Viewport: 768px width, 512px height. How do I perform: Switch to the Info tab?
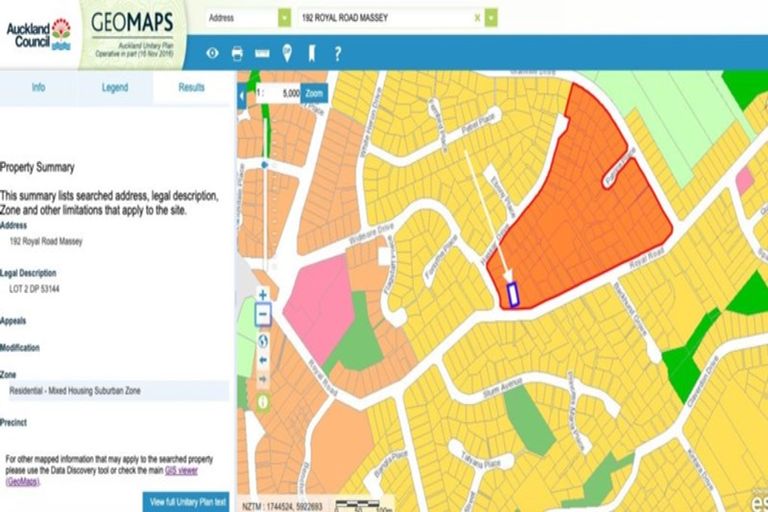38,88
